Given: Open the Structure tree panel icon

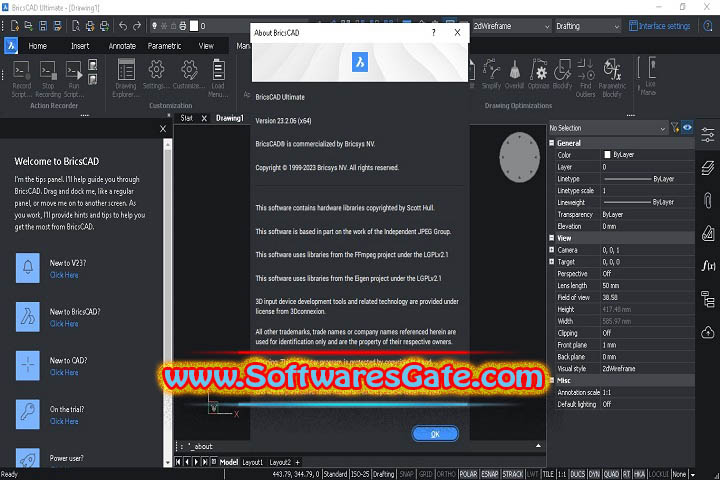Looking at the screenshot, I should point(708,299).
